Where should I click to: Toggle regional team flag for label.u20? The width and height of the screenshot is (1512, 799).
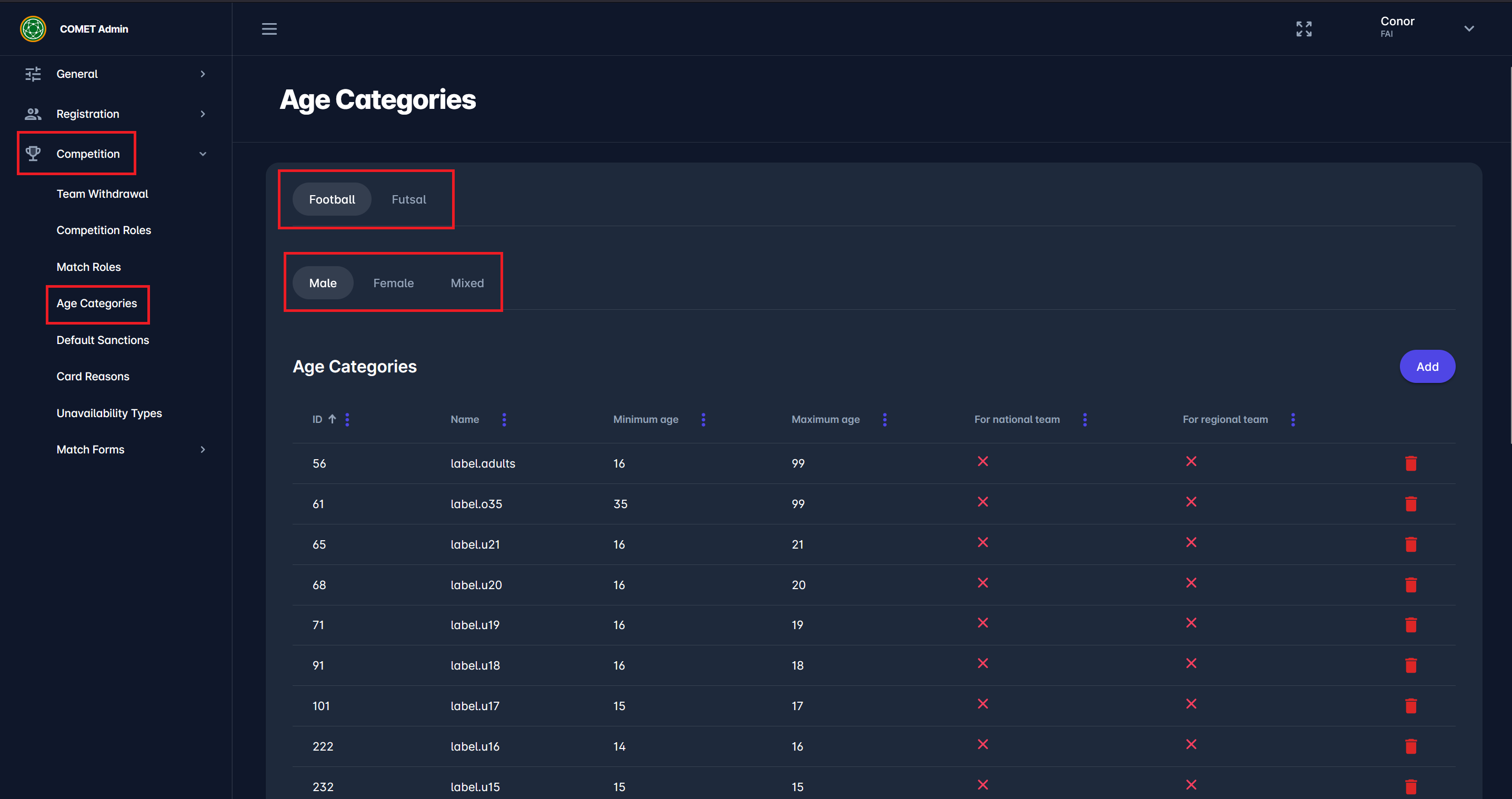[x=1191, y=583]
